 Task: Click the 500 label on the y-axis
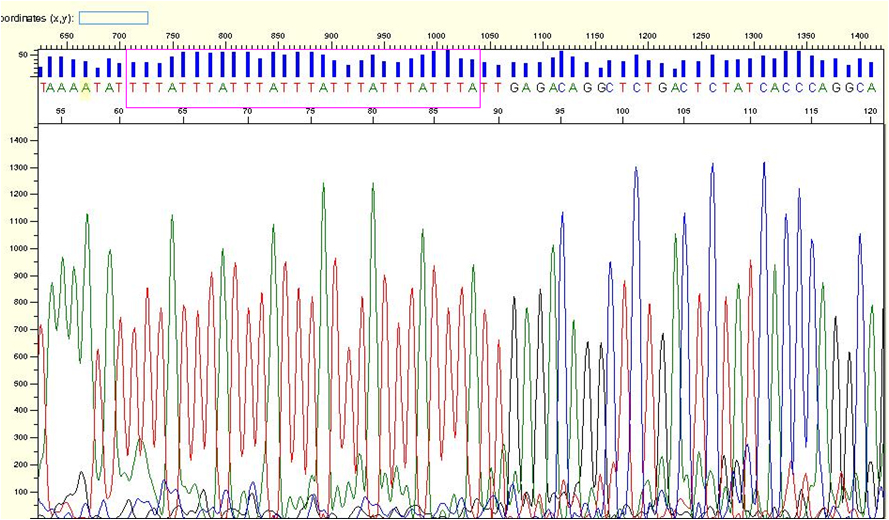point(22,384)
